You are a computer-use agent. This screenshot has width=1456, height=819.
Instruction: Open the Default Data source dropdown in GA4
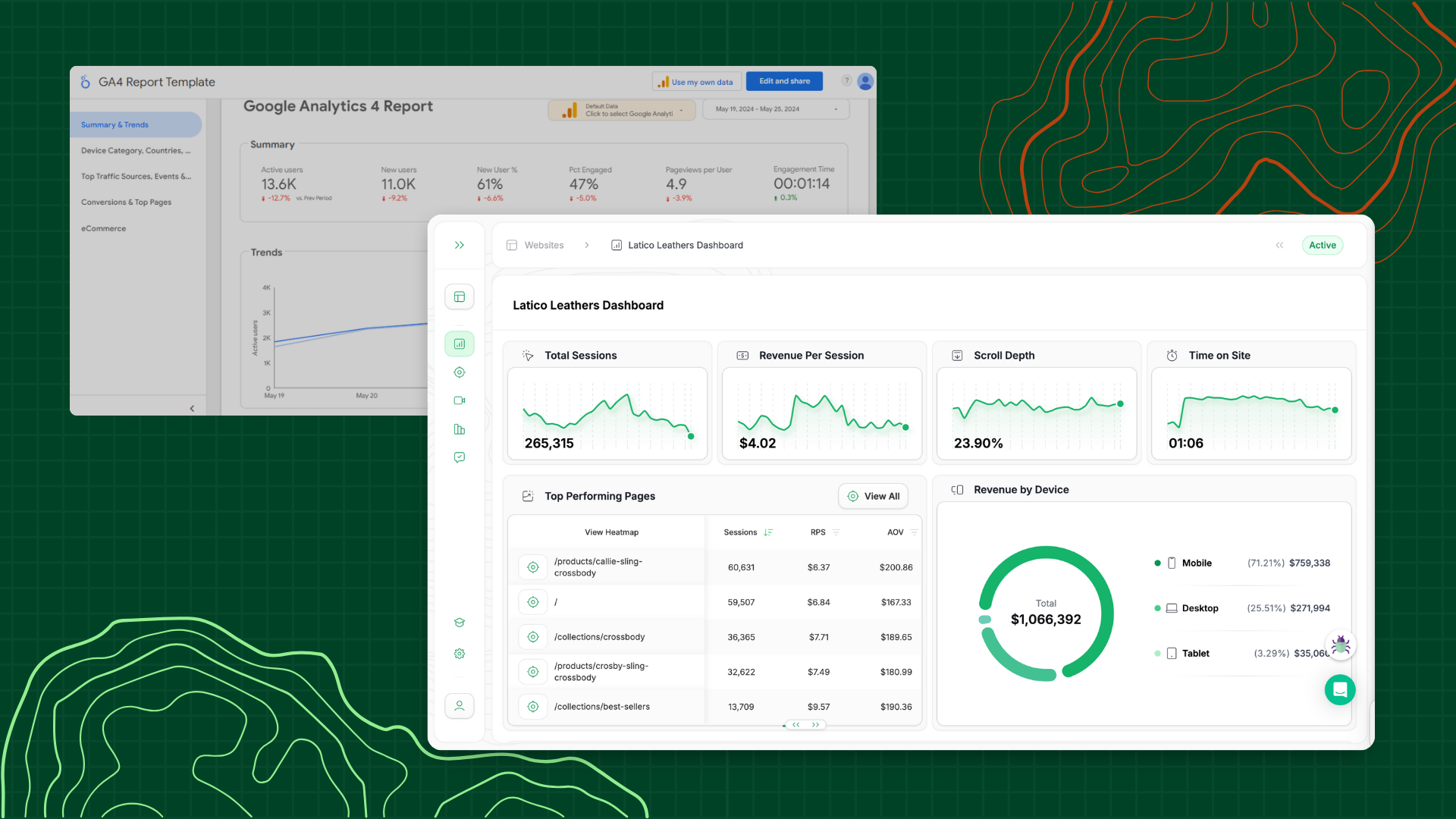(622, 110)
